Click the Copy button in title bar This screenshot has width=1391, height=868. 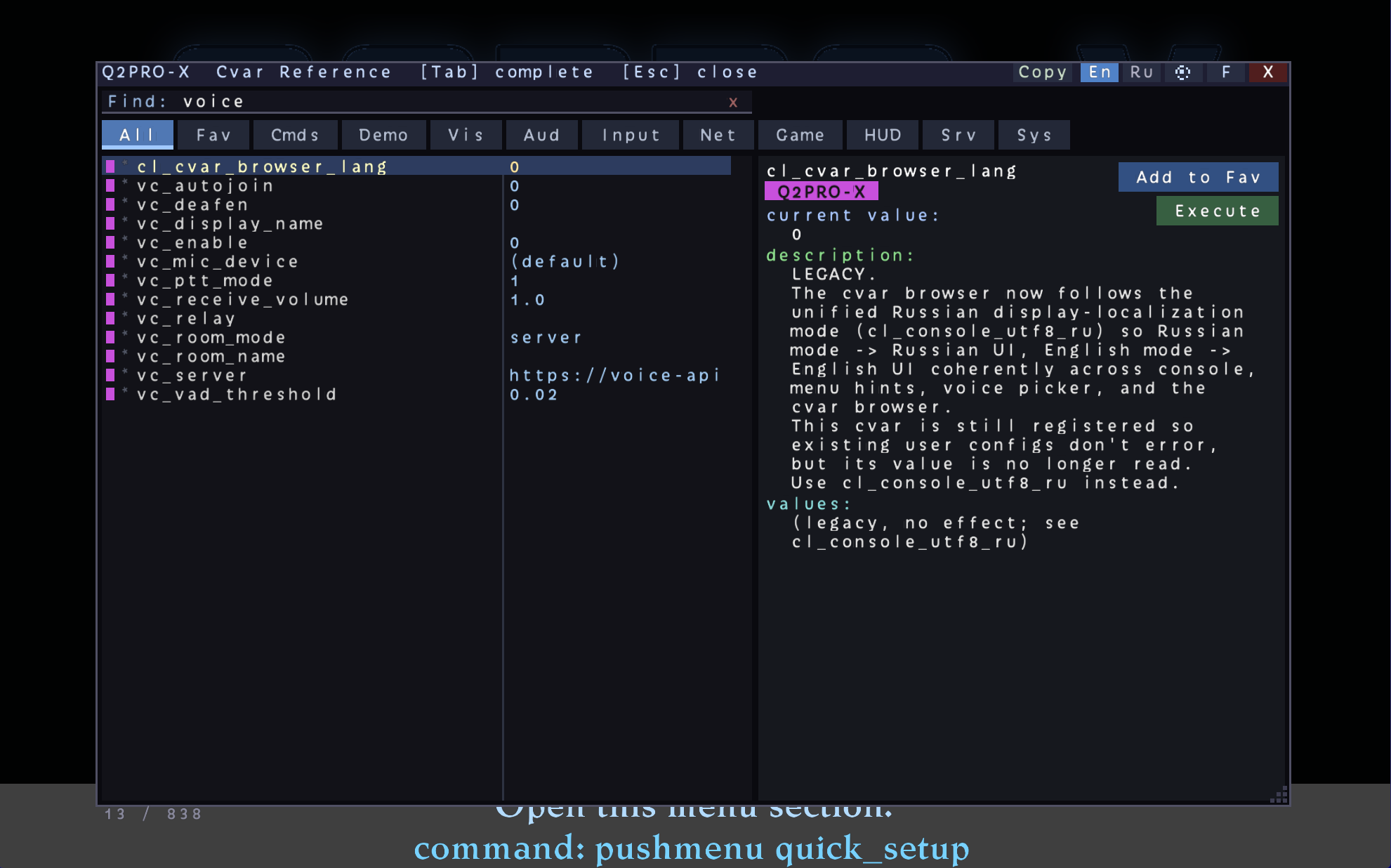click(x=1042, y=72)
